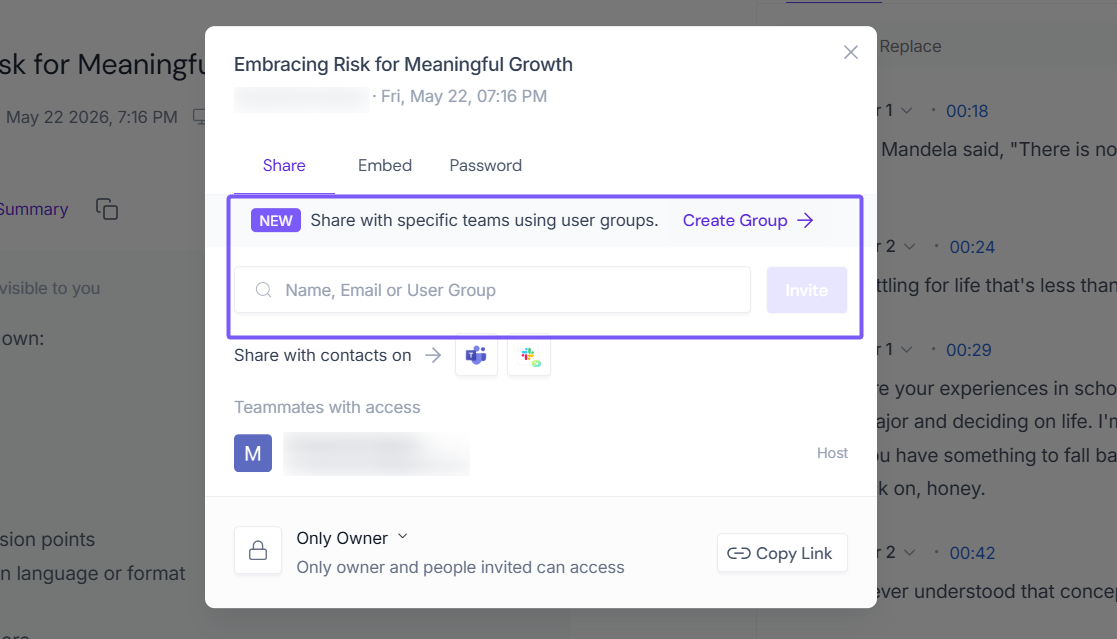Focus the Name, Email or User Group field
This screenshot has height=639, width=1117.
coord(492,290)
